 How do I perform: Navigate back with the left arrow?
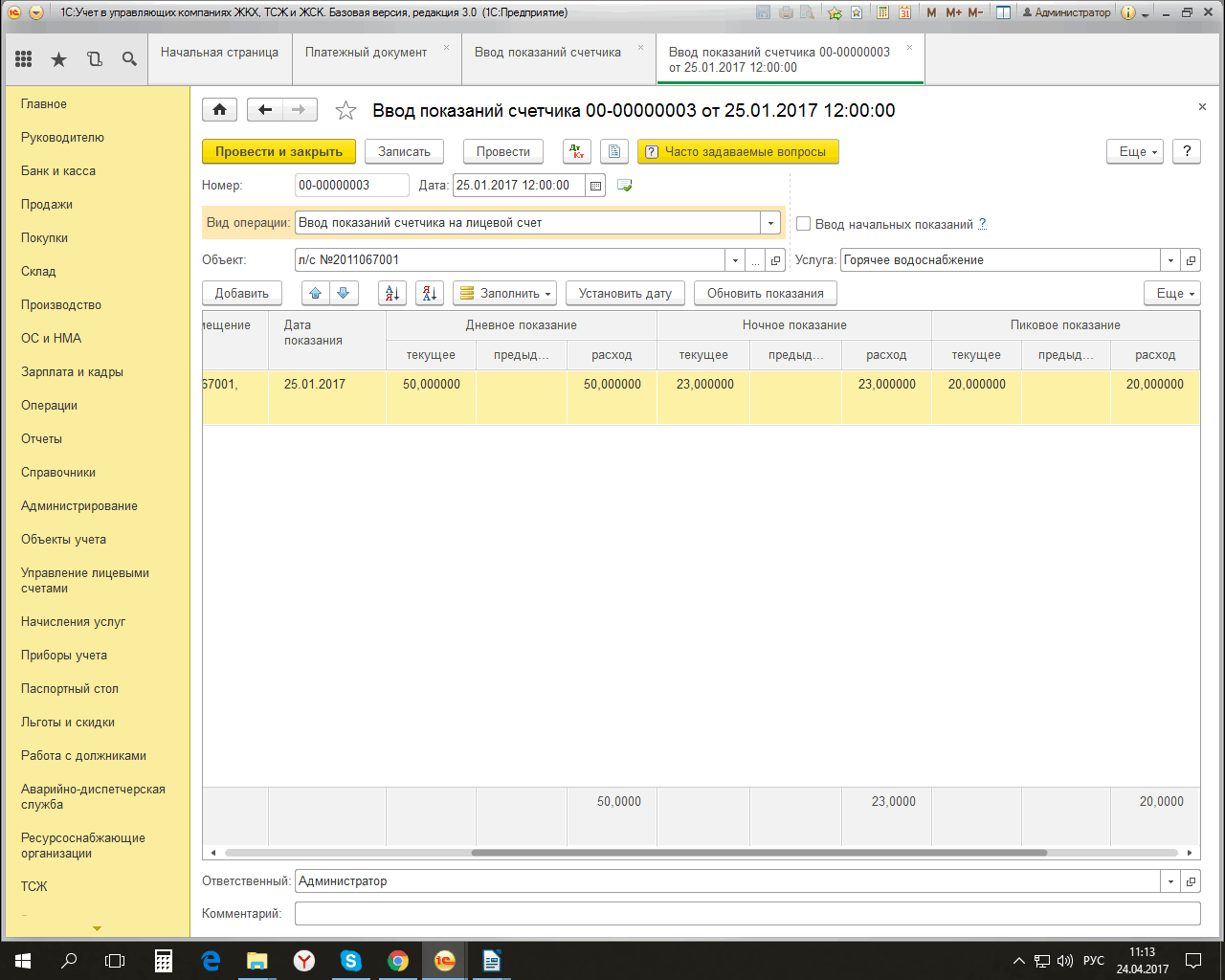click(265, 110)
